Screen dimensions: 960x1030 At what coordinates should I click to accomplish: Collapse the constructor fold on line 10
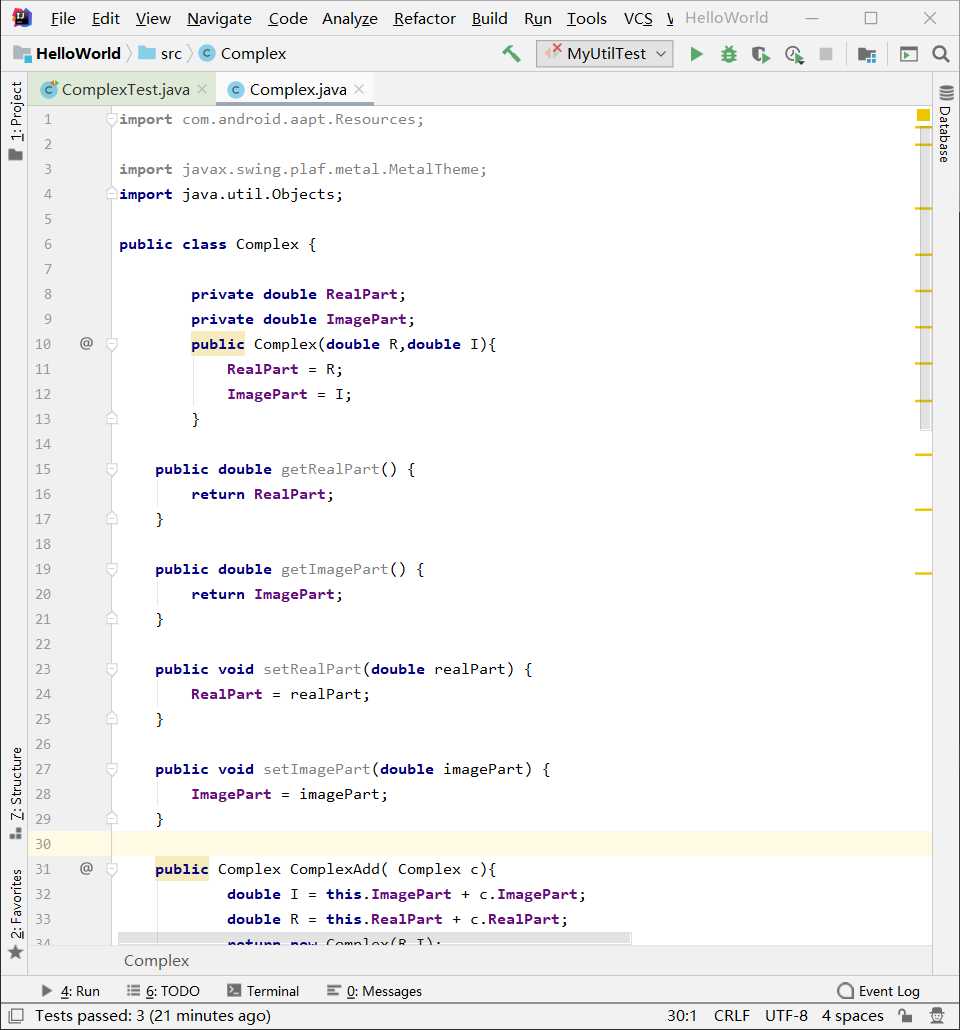pyautogui.click(x=112, y=344)
